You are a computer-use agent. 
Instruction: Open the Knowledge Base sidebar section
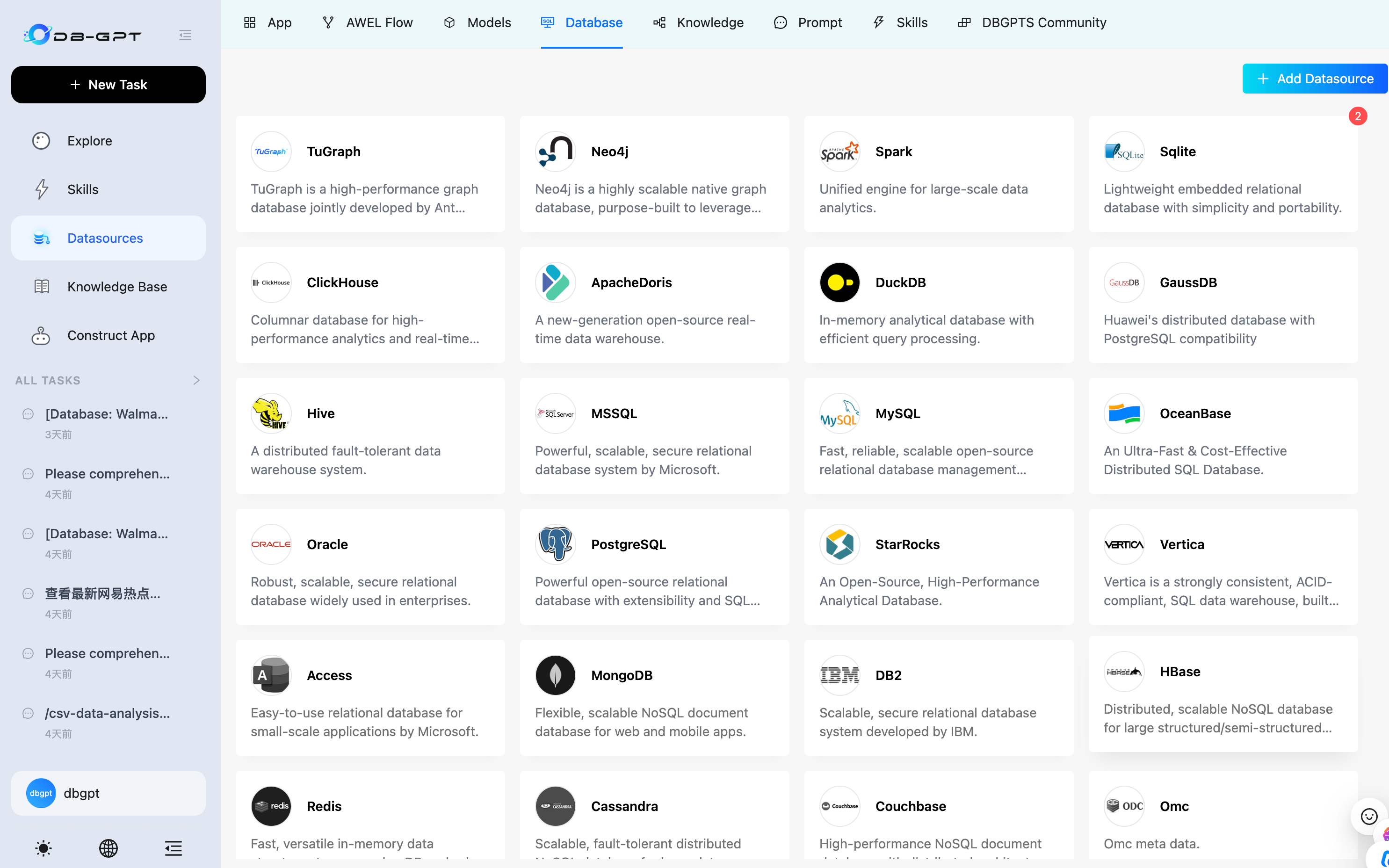pos(117,287)
